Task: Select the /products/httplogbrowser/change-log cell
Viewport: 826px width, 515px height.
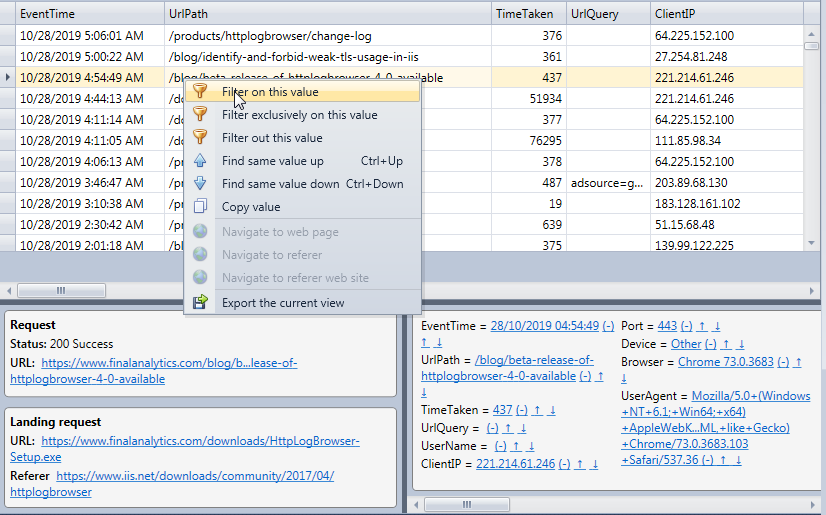Action: (x=328, y=36)
